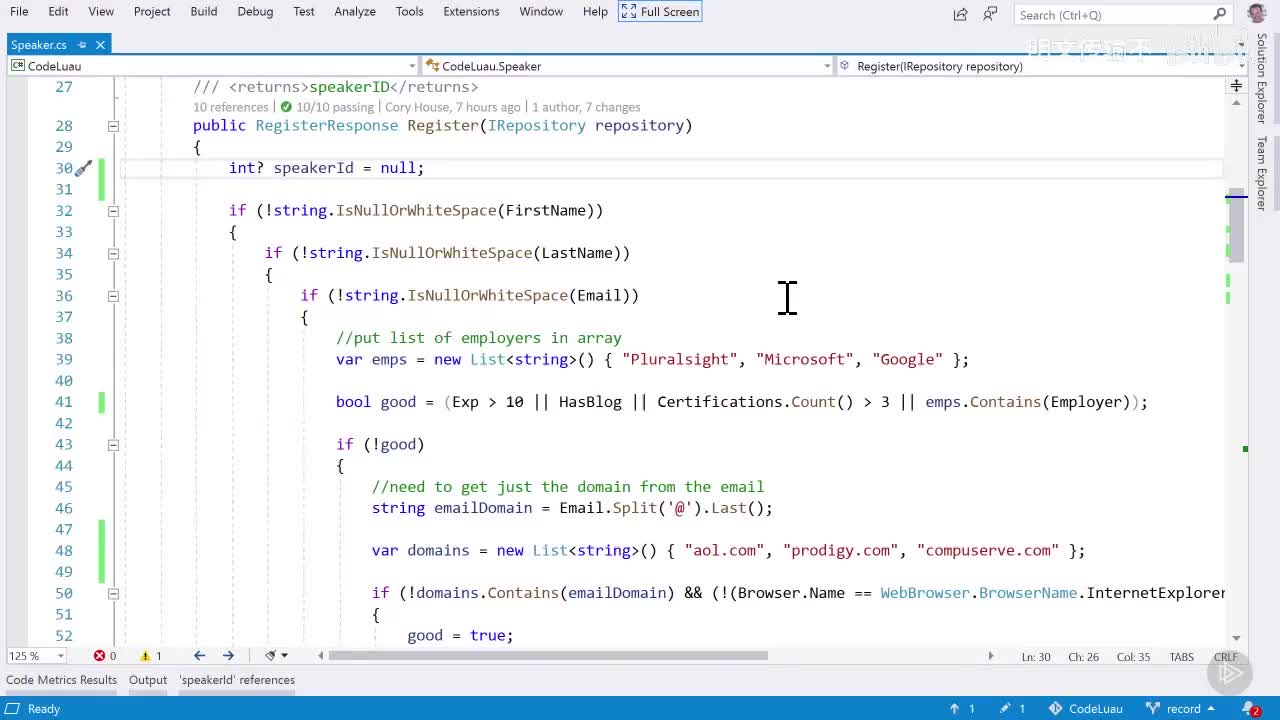The height and width of the screenshot is (720, 1280).
Task: Click the green passing tests check icon
Action: [x=286, y=107]
